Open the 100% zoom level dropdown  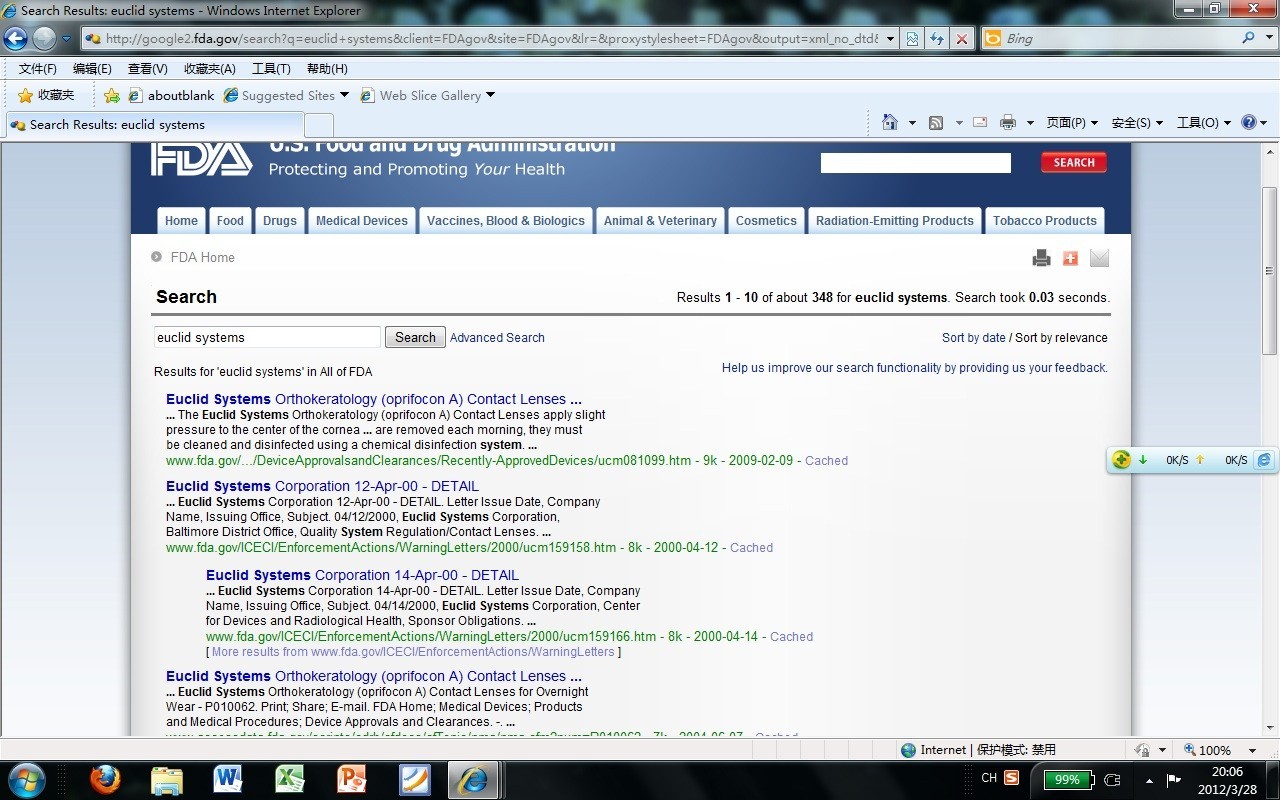(1252, 750)
